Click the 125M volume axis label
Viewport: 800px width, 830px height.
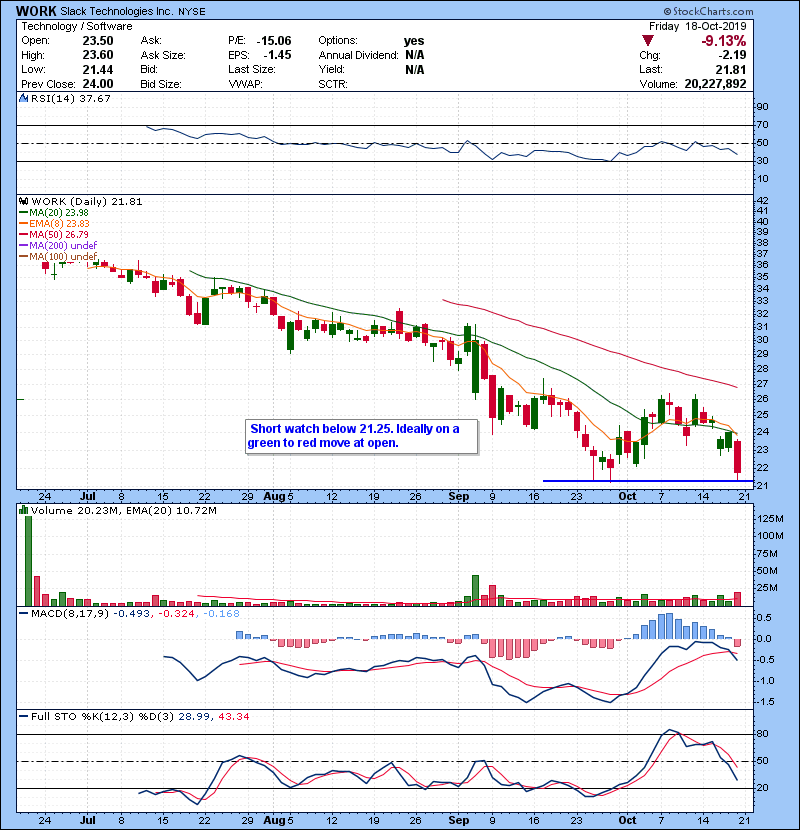coord(770,519)
